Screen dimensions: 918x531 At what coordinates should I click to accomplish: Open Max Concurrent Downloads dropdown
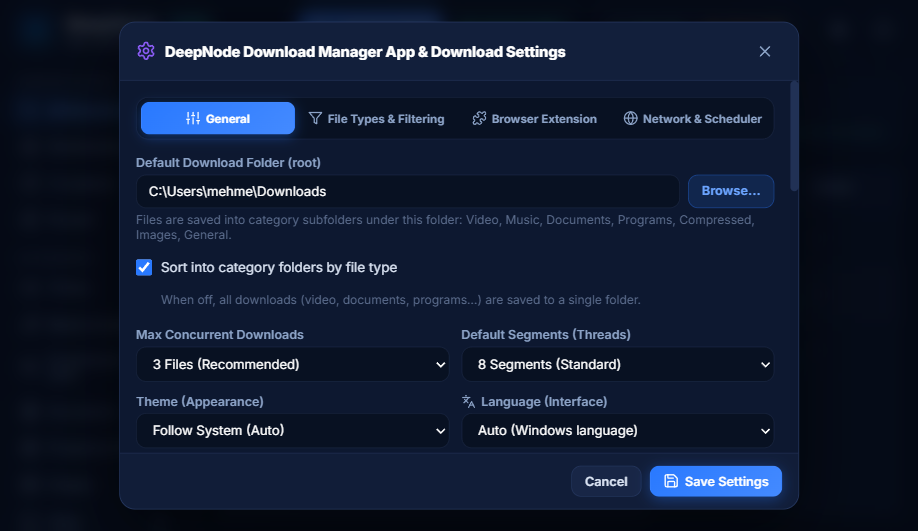[x=293, y=364]
